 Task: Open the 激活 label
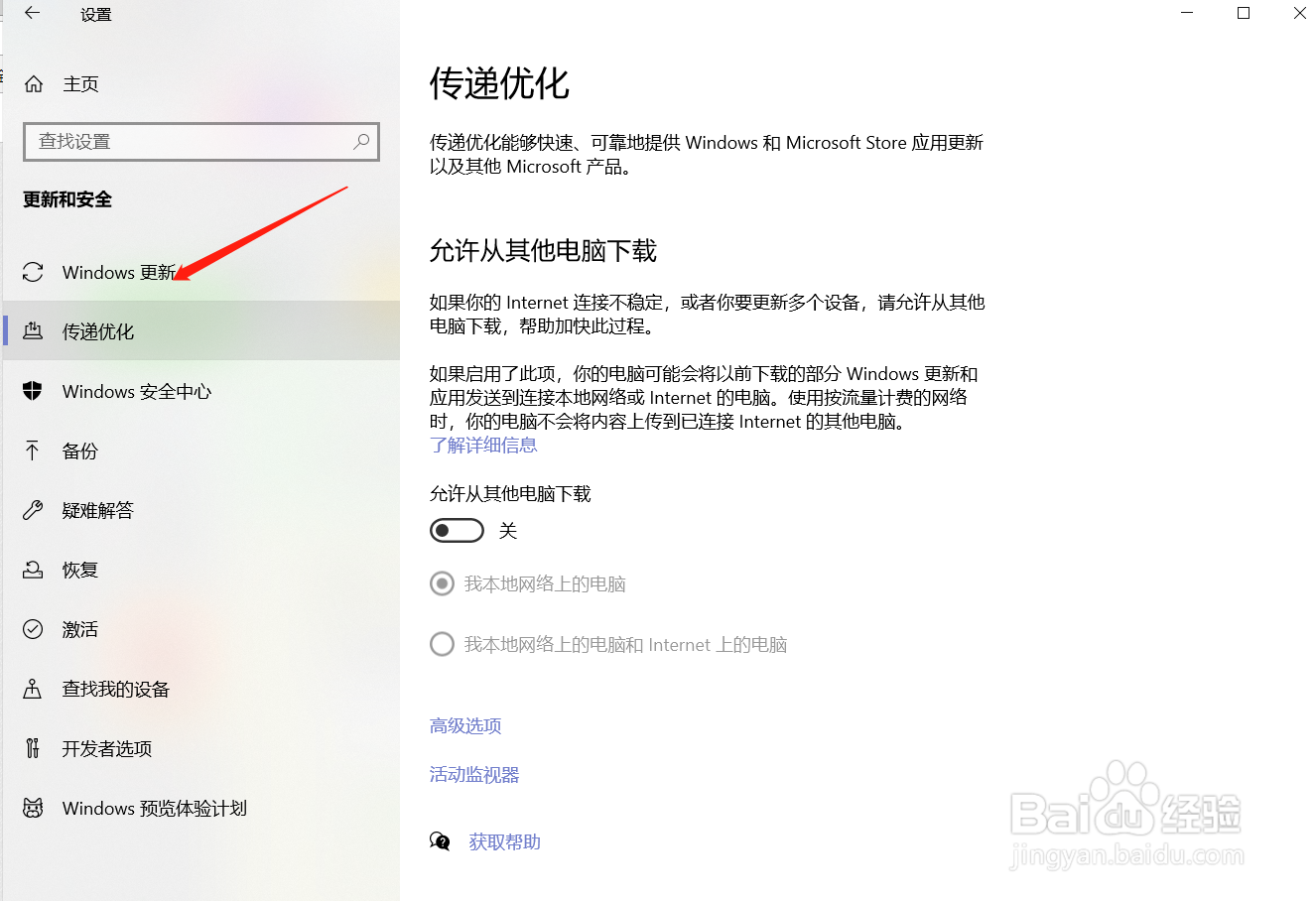(x=80, y=629)
